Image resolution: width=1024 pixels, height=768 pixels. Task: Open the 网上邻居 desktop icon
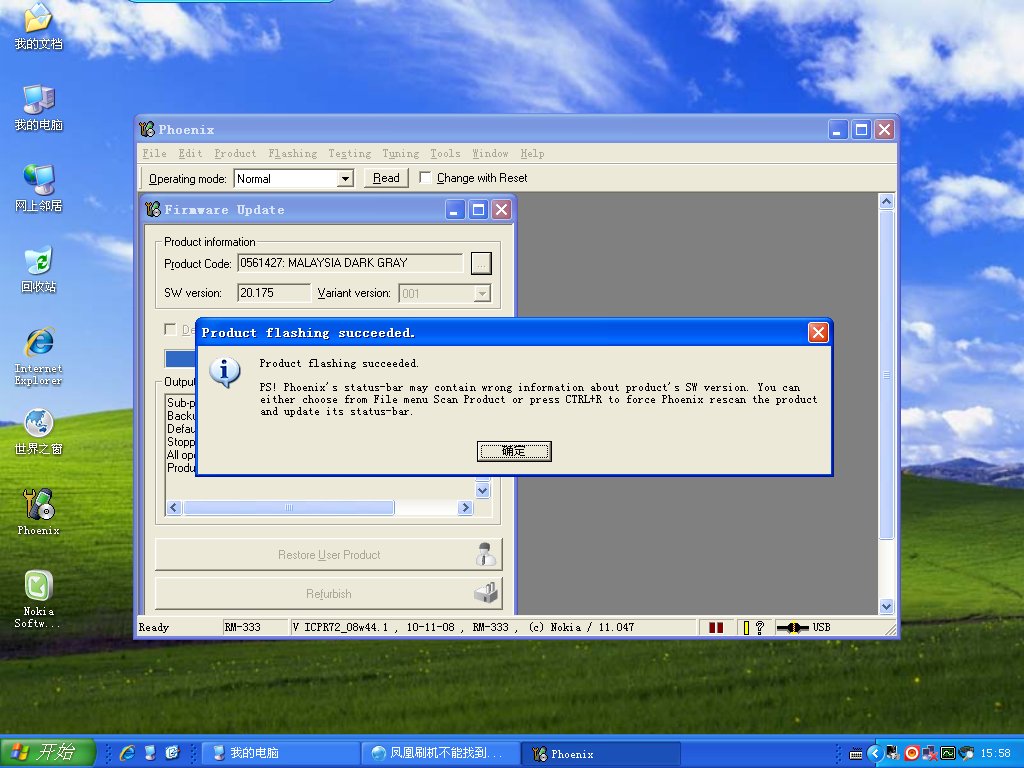click(x=38, y=189)
